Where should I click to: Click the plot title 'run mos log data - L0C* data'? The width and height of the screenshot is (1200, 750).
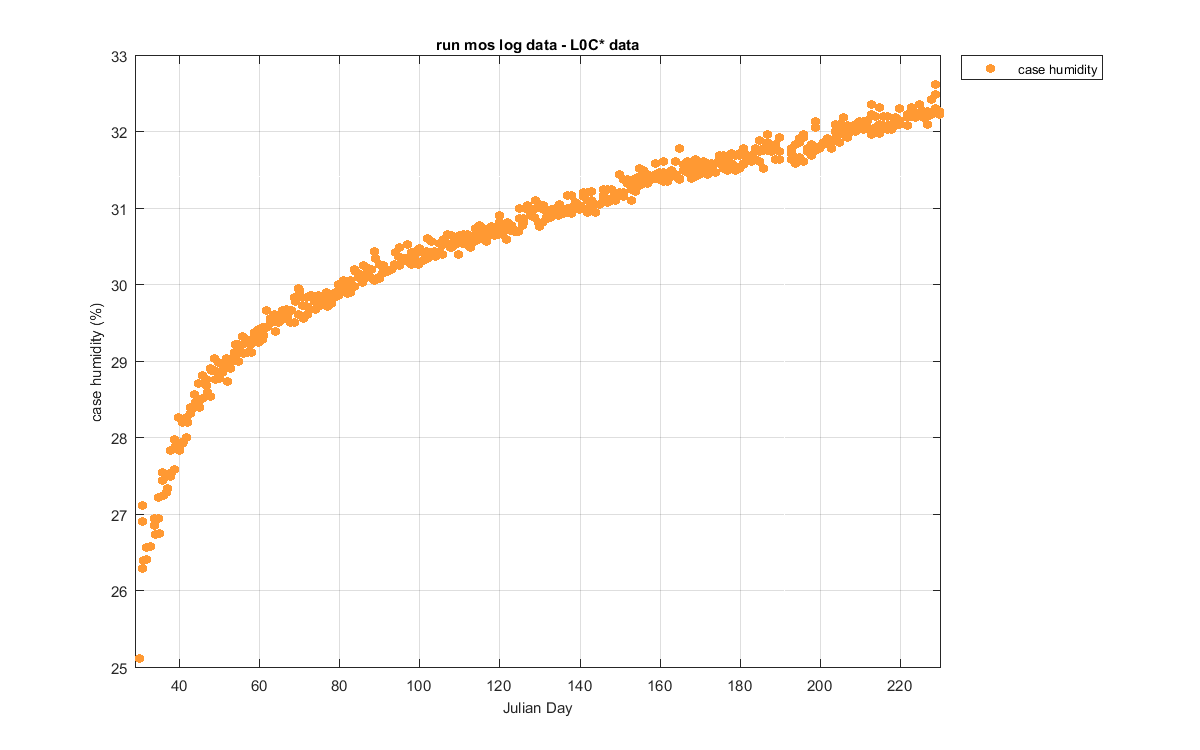[x=538, y=43]
